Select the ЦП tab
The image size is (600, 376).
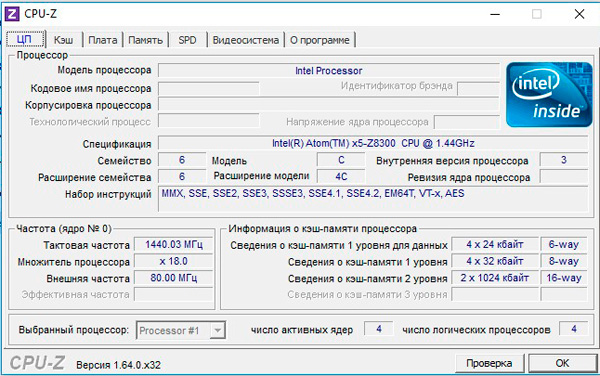click(x=25, y=39)
